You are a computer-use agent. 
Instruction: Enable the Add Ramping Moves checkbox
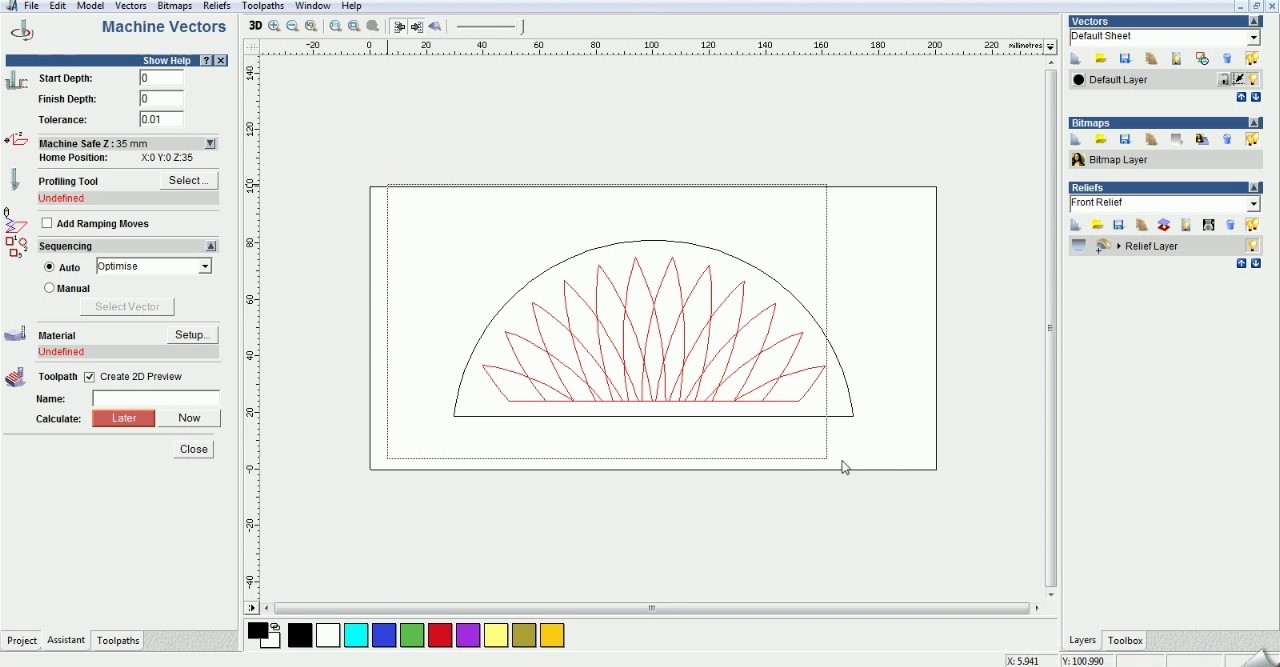point(47,224)
